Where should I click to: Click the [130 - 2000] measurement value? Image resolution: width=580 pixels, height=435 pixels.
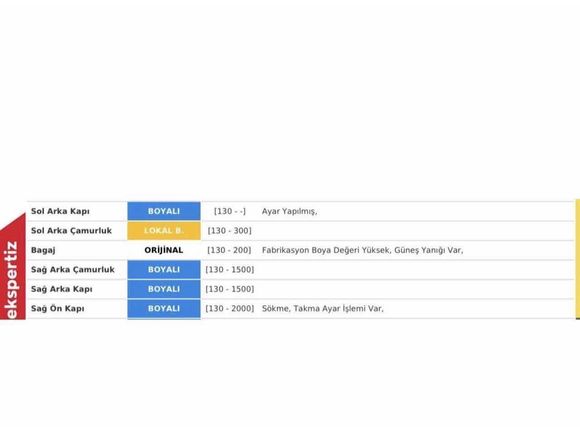tap(230, 308)
